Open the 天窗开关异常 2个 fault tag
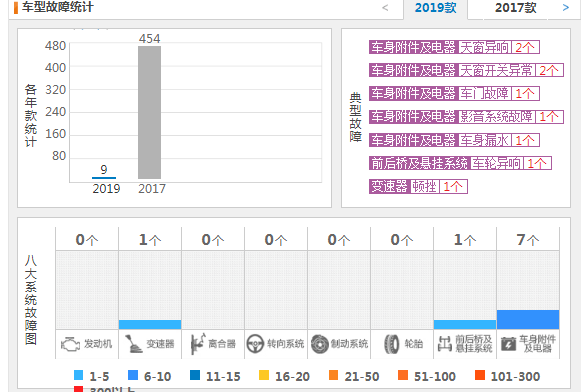The image size is (583, 392). click(x=466, y=70)
